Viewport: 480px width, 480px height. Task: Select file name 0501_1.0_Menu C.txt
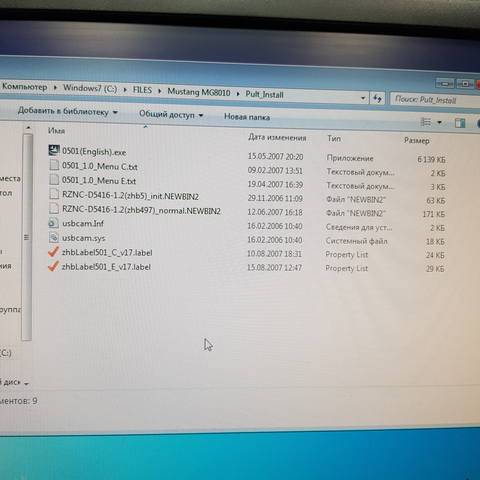pyautogui.click(x=100, y=166)
